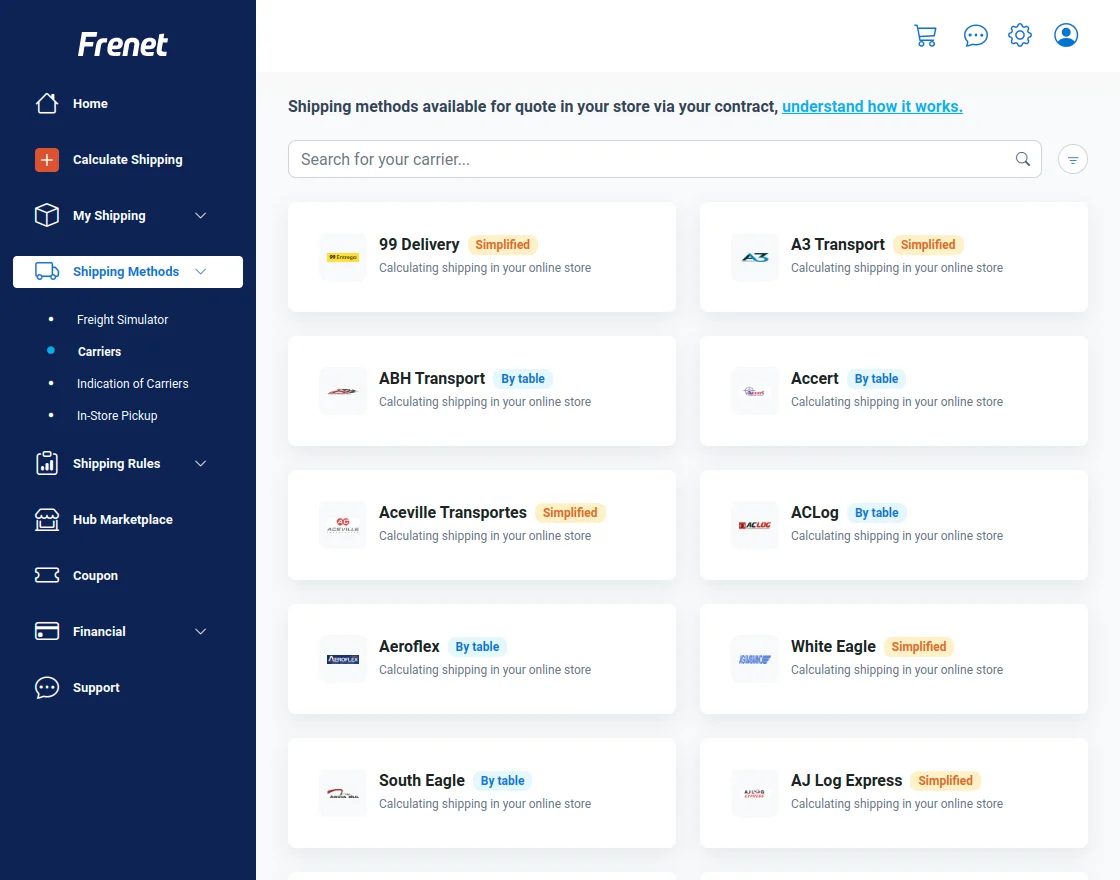Open the ACLog carrier name
The height and width of the screenshot is (880, 1120).
tap(815, 512)
